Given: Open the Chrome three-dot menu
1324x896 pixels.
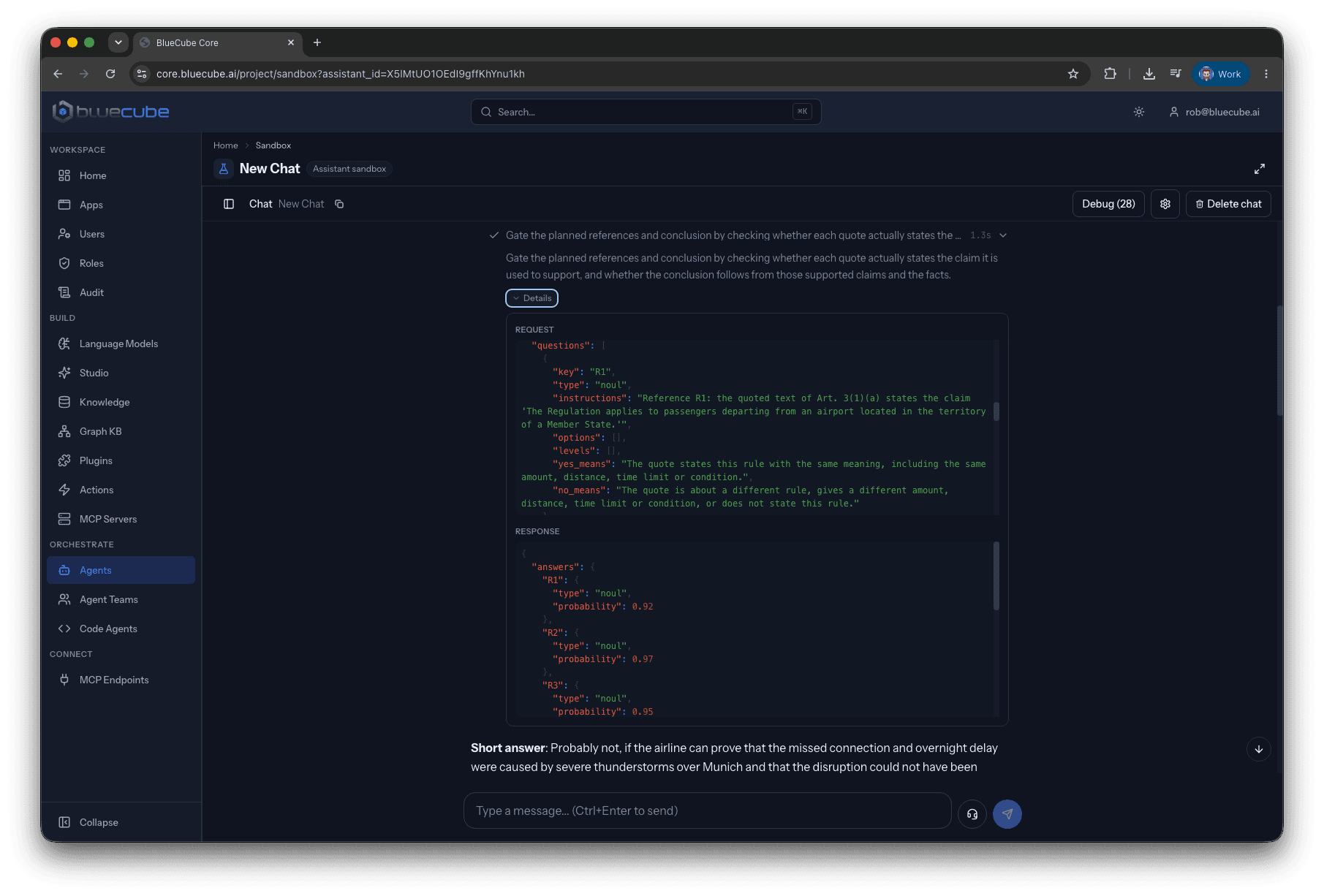Looking at the screenshot, I should point(1266,74).
